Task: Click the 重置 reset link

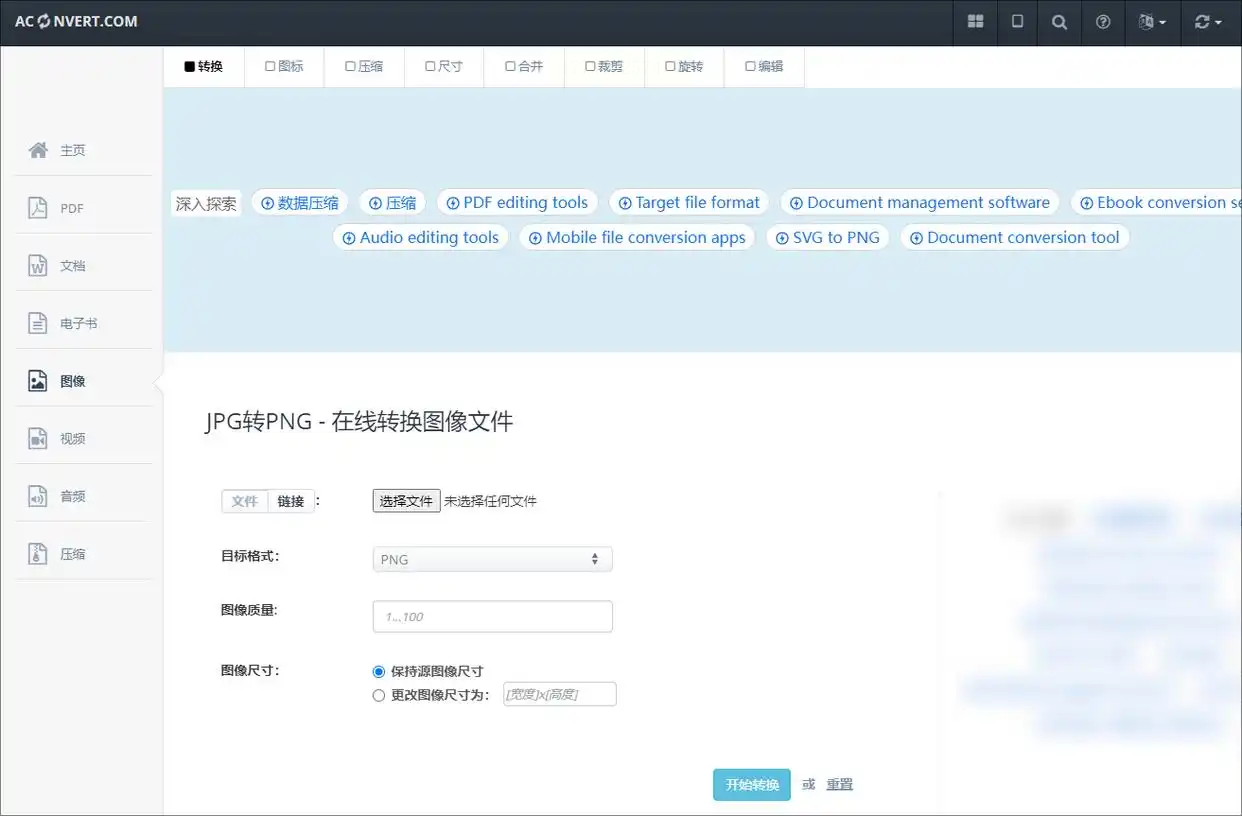Action: click(x=840, y=785)
